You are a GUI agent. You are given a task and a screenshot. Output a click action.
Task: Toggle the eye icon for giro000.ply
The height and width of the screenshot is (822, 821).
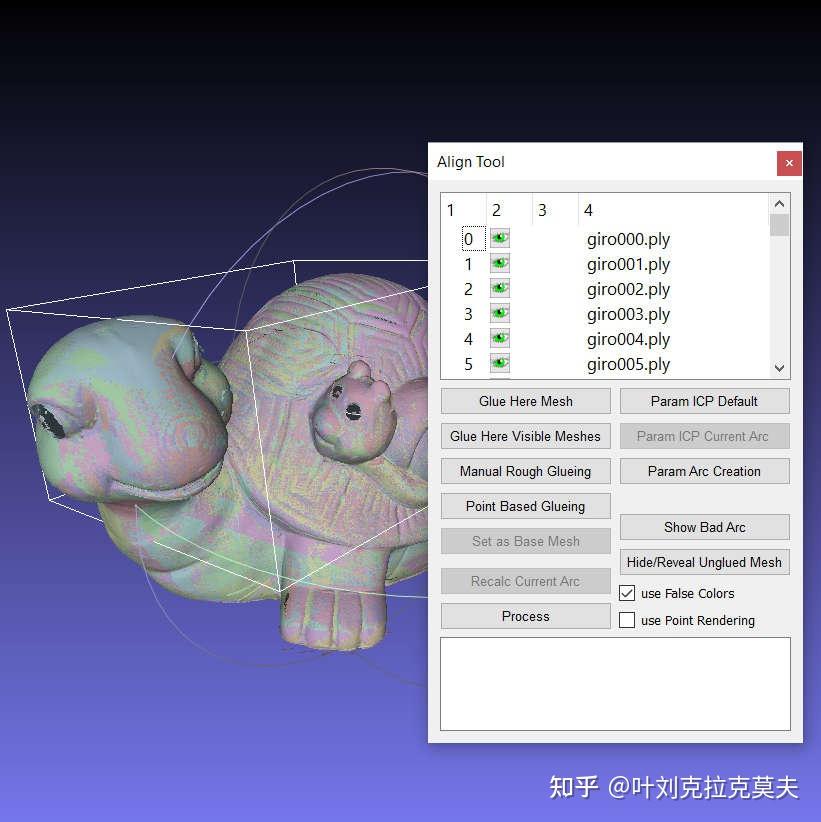[x=498, y=238]
